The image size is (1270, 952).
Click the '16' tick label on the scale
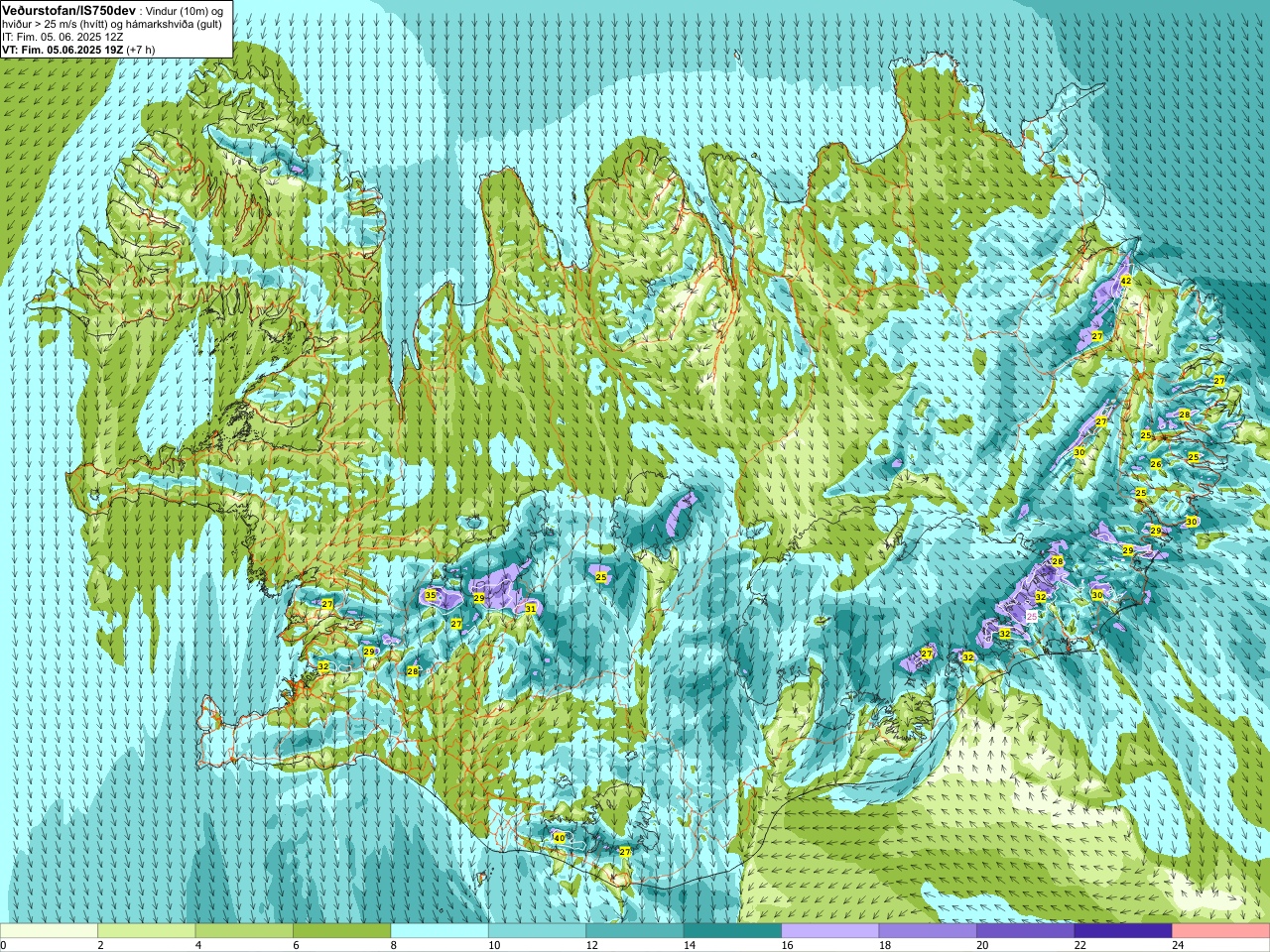click(787, 945)
